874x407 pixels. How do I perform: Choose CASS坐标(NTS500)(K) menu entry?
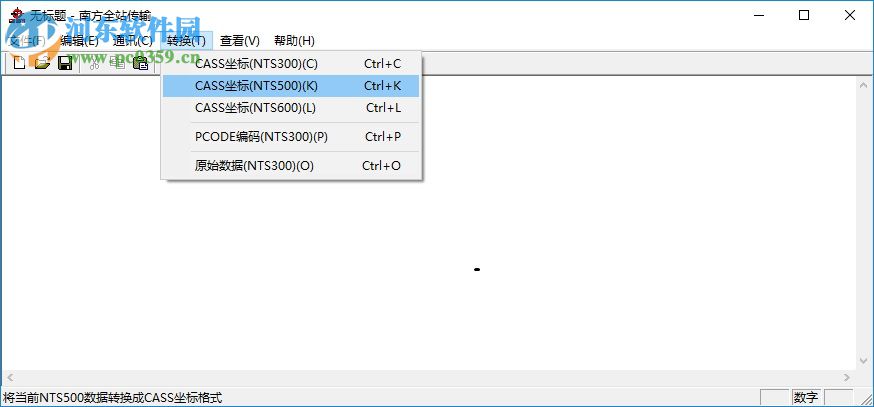coord(291,86)
